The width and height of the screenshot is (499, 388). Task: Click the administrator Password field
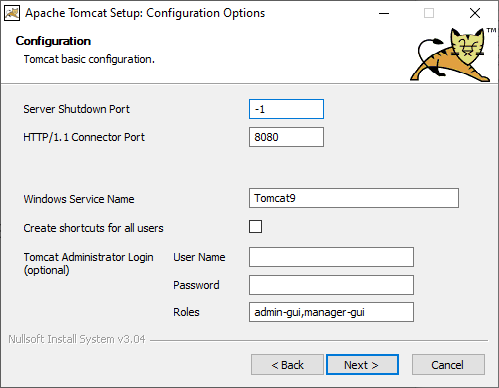coord(331,285)
